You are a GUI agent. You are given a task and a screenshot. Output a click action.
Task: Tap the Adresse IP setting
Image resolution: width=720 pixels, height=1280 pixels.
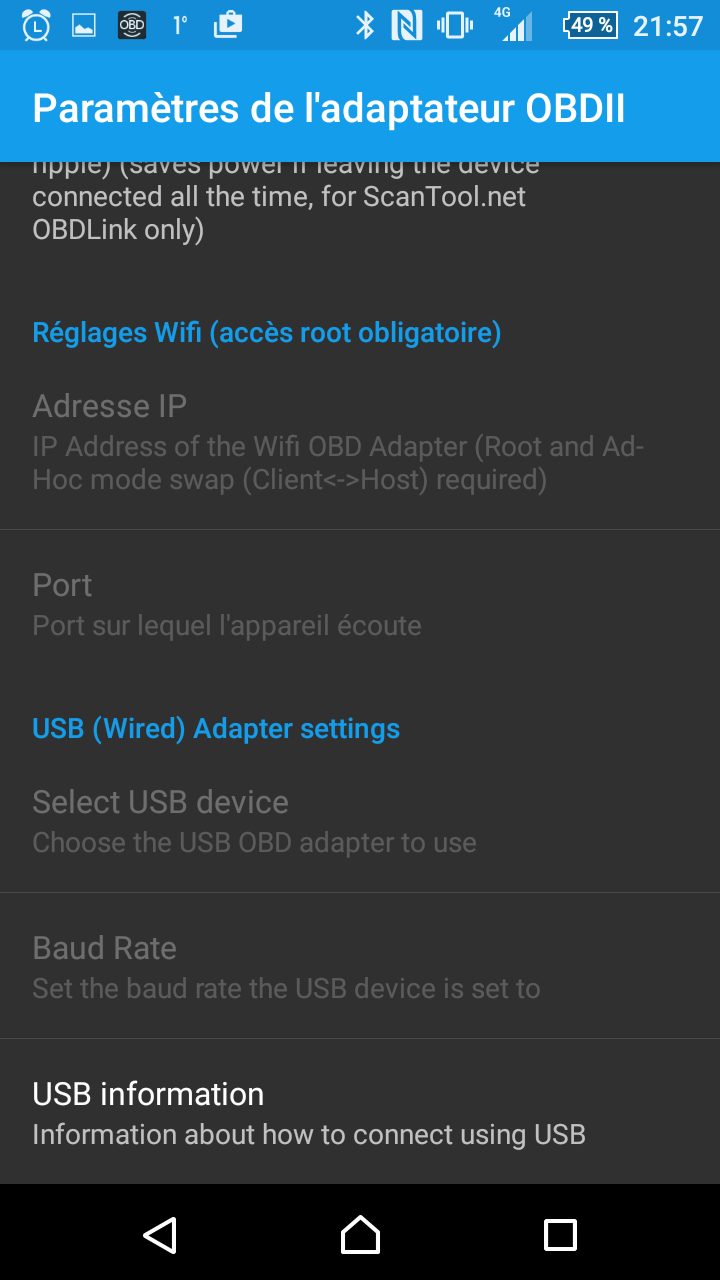tap(360, 441)
